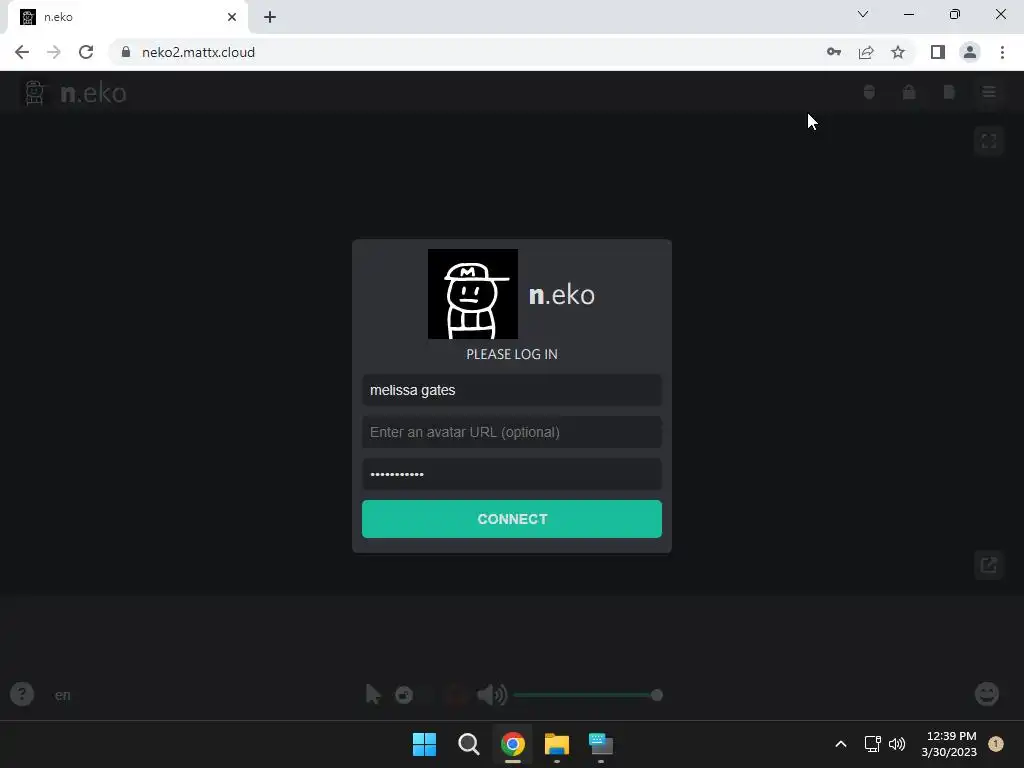Click the remote desktop app in taskbar
The height and width of the screenshot is (768, 1024).
601,744
